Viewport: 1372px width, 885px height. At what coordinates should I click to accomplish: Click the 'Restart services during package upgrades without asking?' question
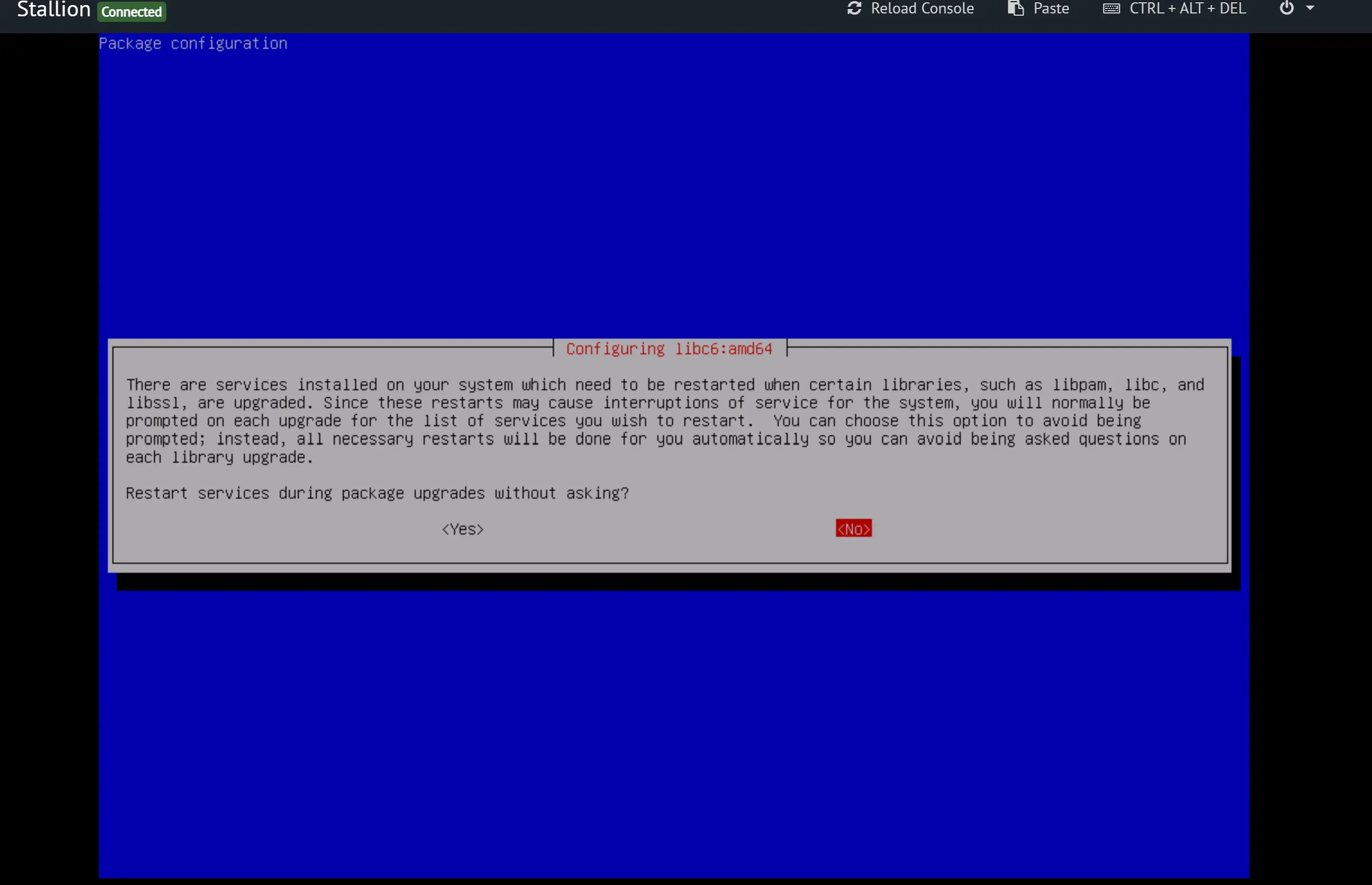(x=377, y=493)
